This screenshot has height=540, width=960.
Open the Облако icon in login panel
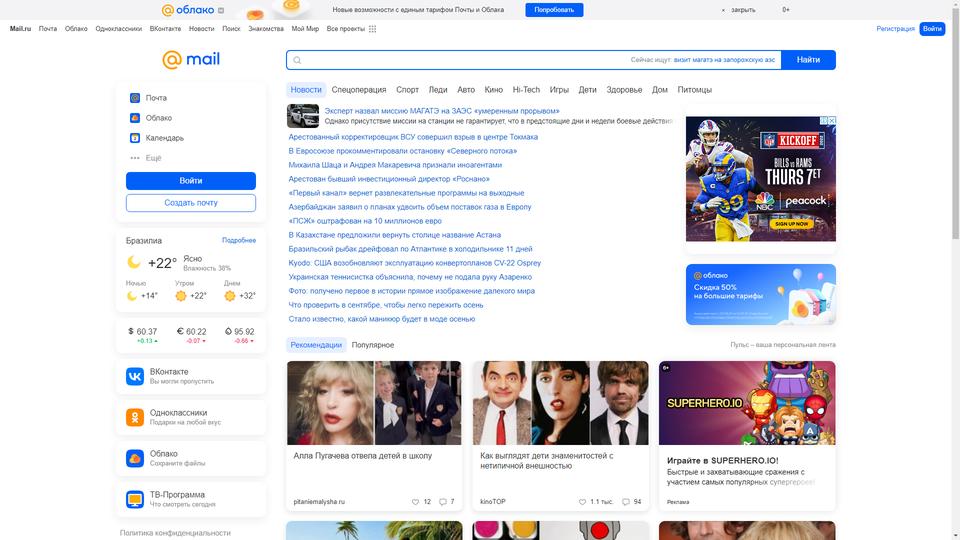point(135,118)
